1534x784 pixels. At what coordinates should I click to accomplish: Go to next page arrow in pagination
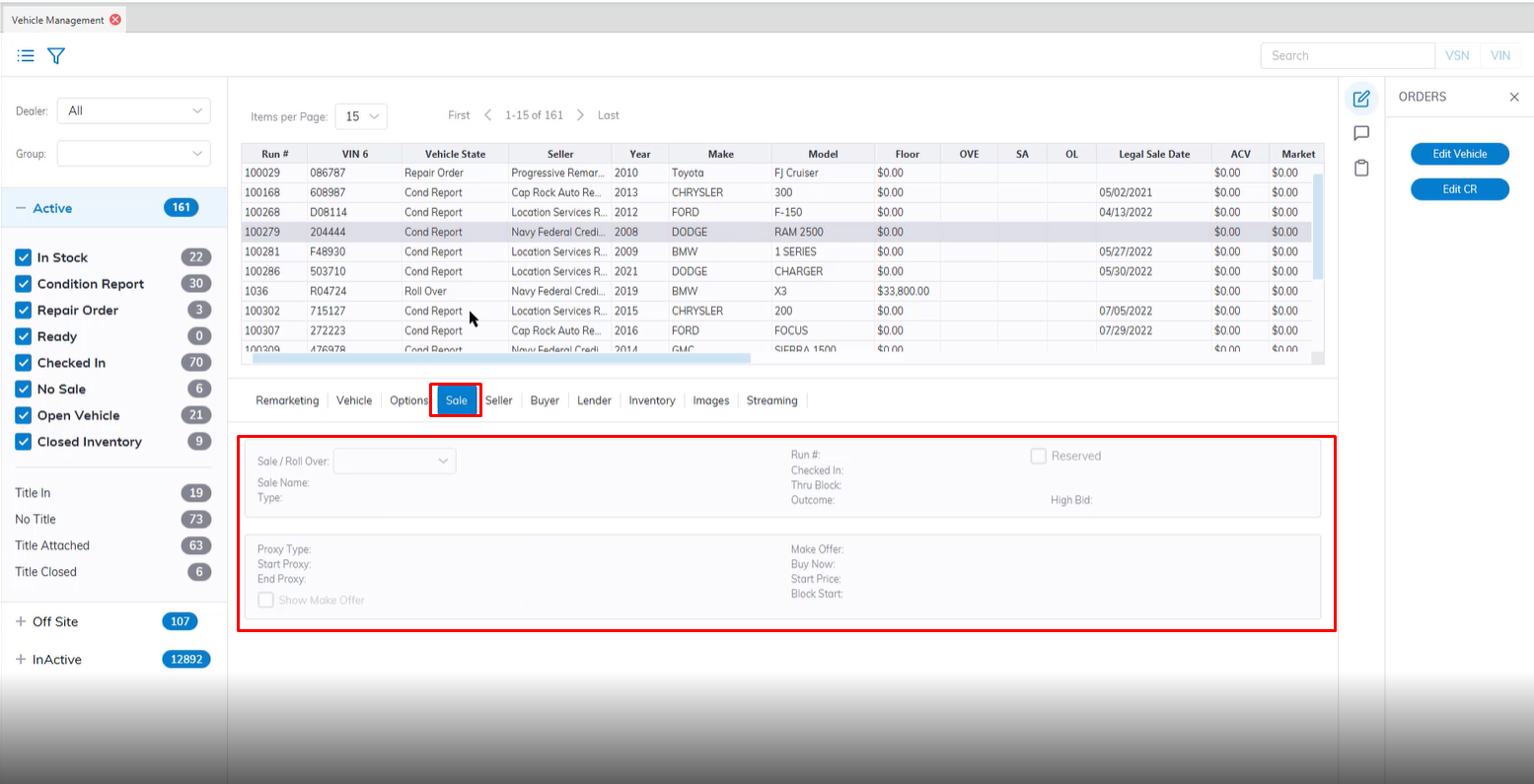tap(580, 115)
